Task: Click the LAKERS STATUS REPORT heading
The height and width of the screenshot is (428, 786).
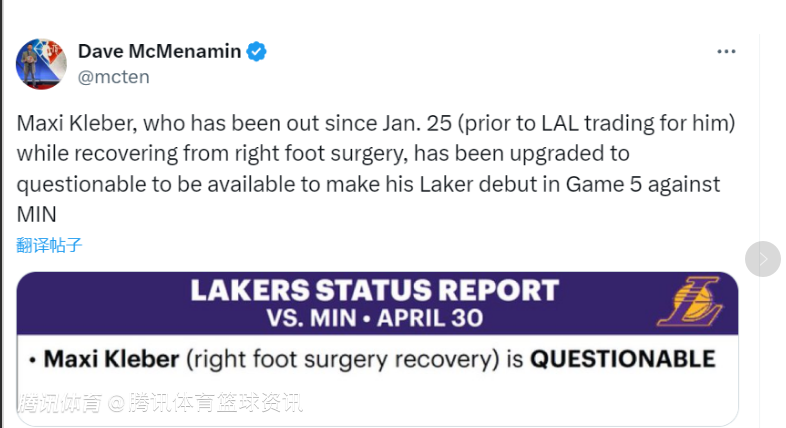Action: coord(374,291)
